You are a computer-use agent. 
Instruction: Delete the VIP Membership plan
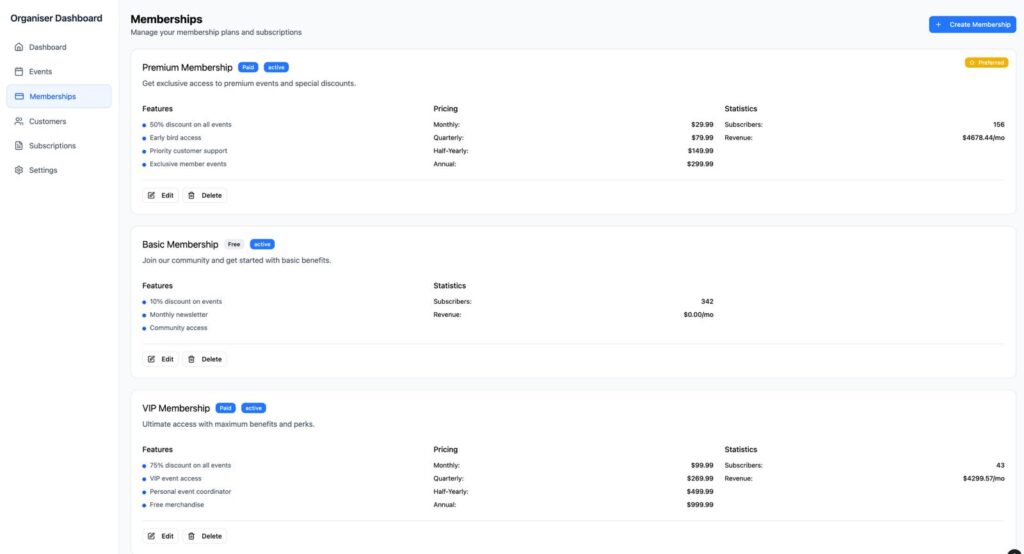point(205,536)
